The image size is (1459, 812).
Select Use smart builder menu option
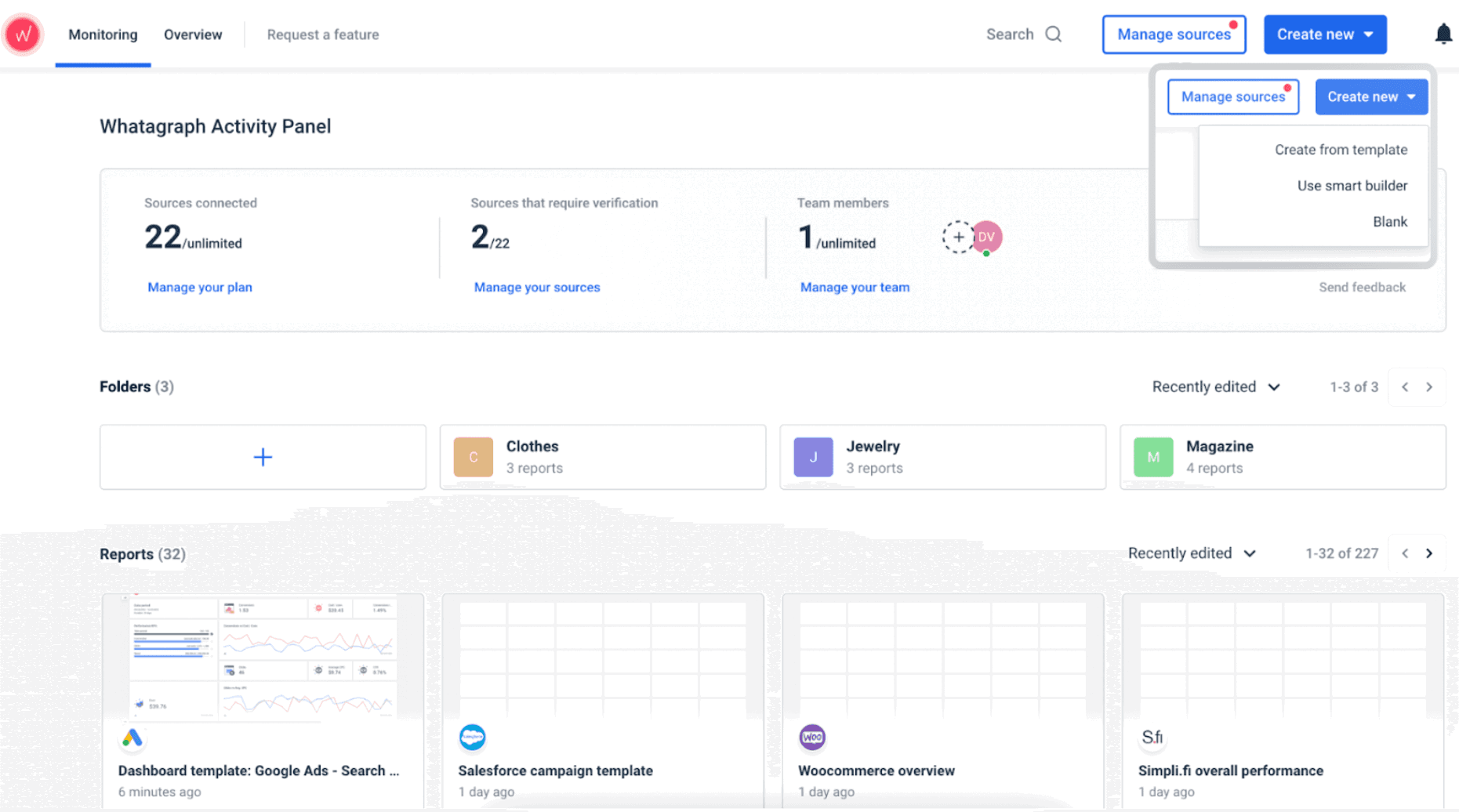tap(1352, 186)
